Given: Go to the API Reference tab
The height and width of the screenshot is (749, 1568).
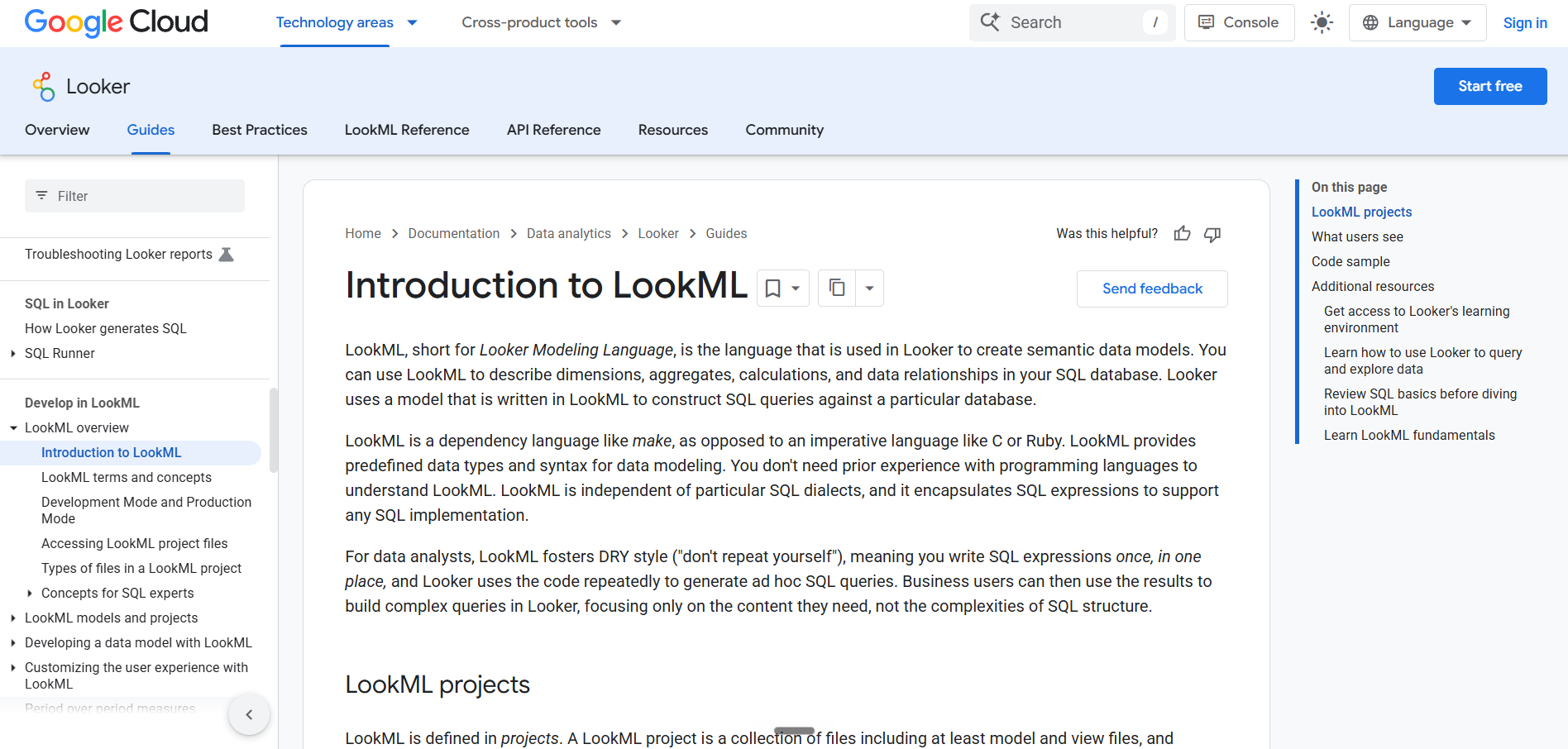Looking at the screenshot, I should [554, 130].
